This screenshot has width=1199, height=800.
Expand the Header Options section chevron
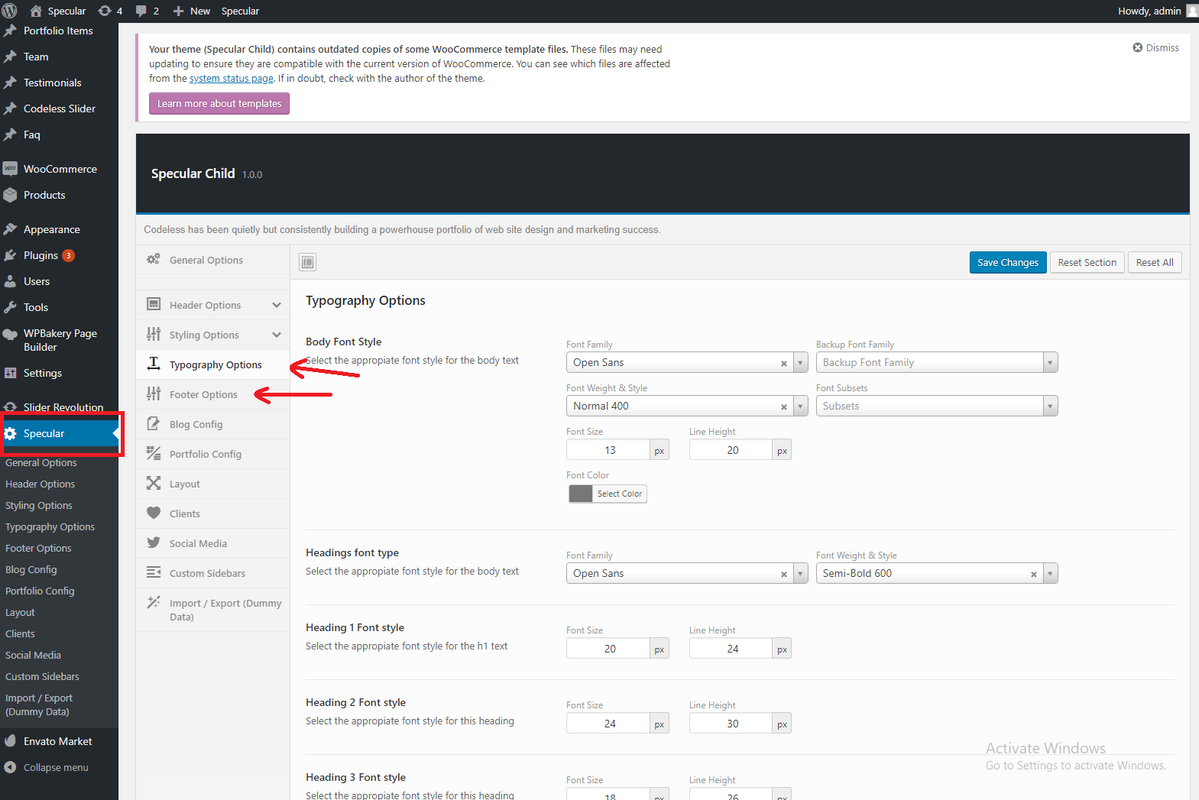click(x=276, y=305)
